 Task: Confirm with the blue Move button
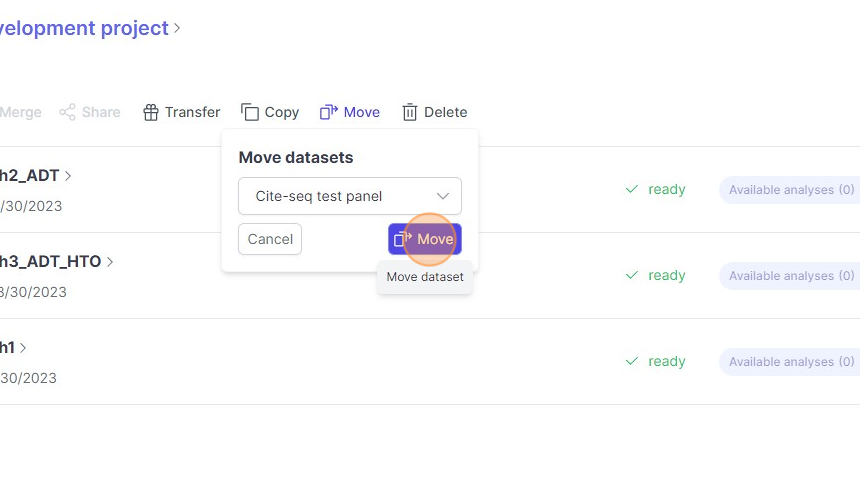click(x=425, y=239)
